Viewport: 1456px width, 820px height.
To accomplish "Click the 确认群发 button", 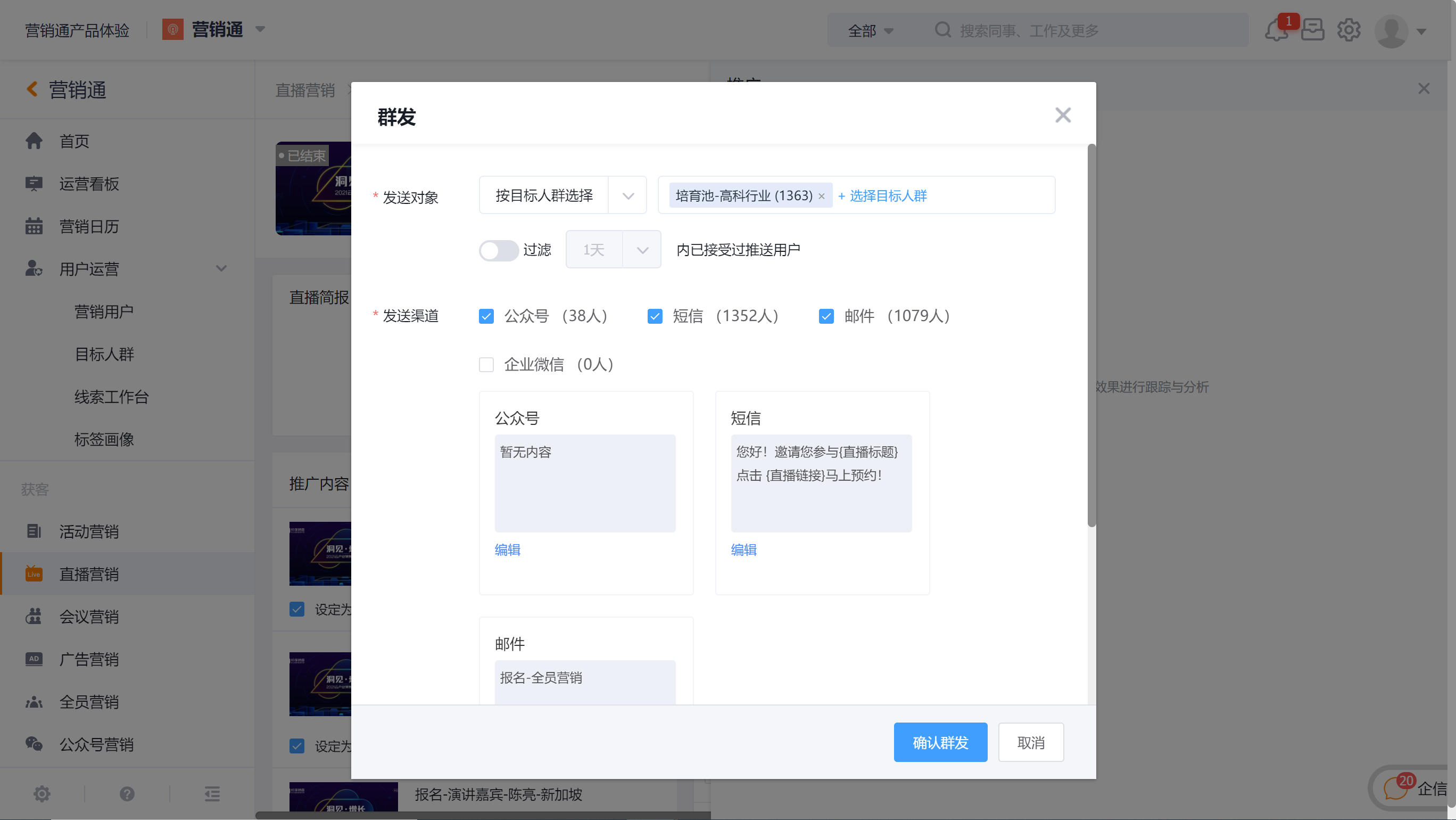I will tap(940, 742).
